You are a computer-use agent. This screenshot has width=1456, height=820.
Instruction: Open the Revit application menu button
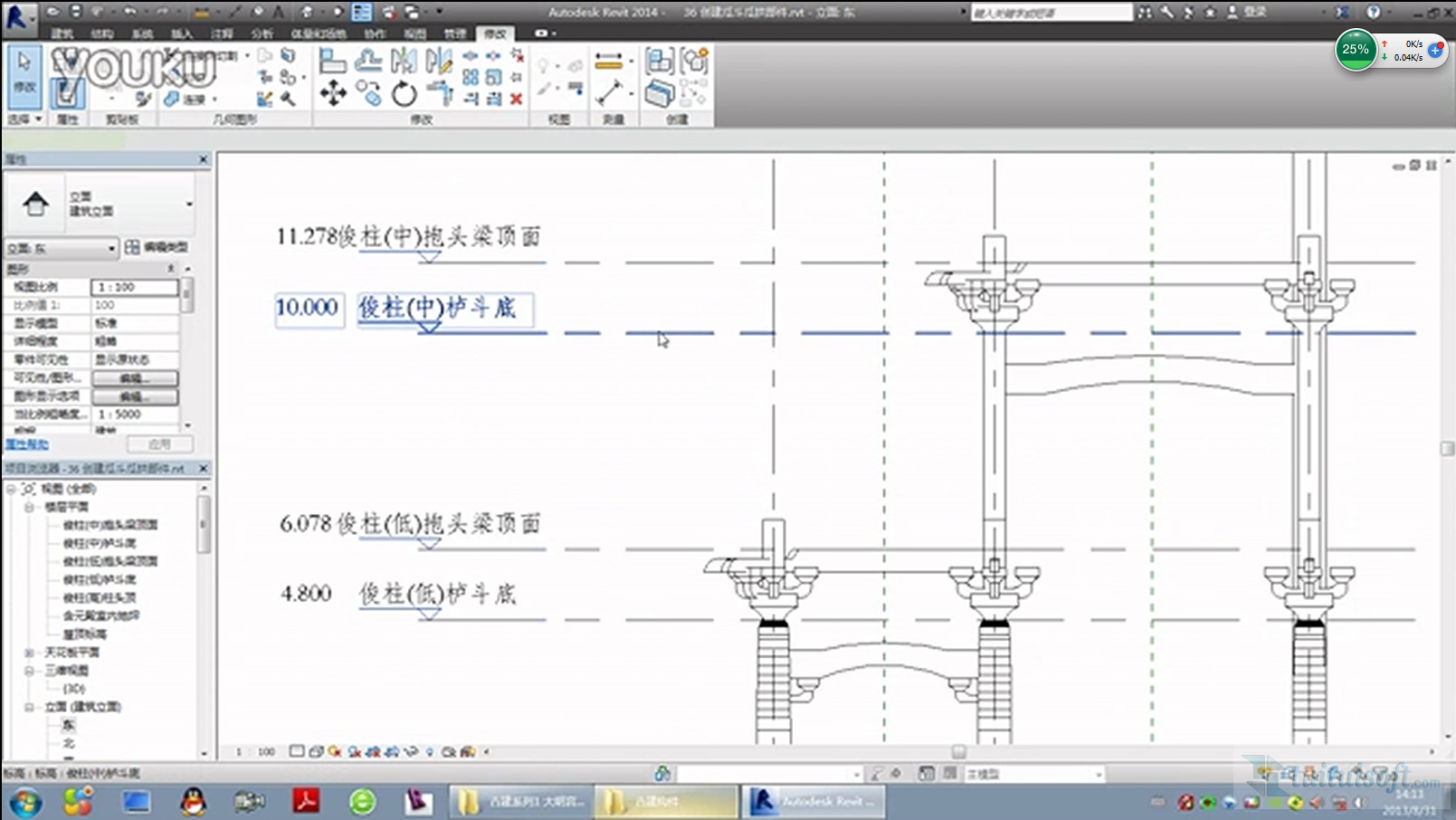[16, 16]
